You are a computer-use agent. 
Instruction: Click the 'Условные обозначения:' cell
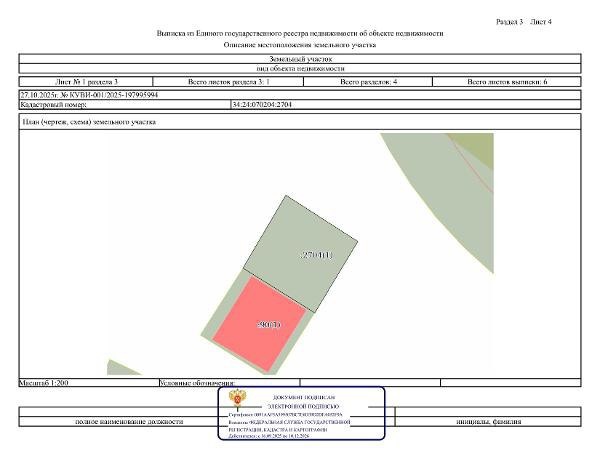(230, 383)
